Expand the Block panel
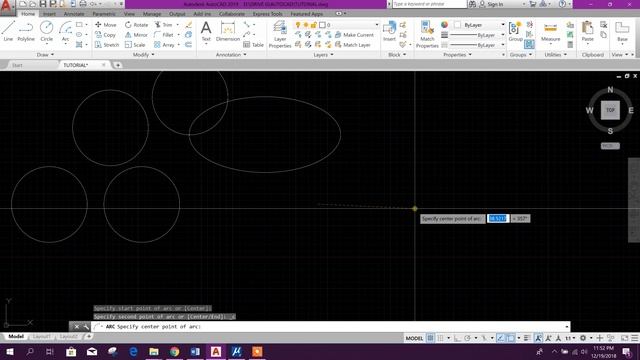 (x=397, y=54)
